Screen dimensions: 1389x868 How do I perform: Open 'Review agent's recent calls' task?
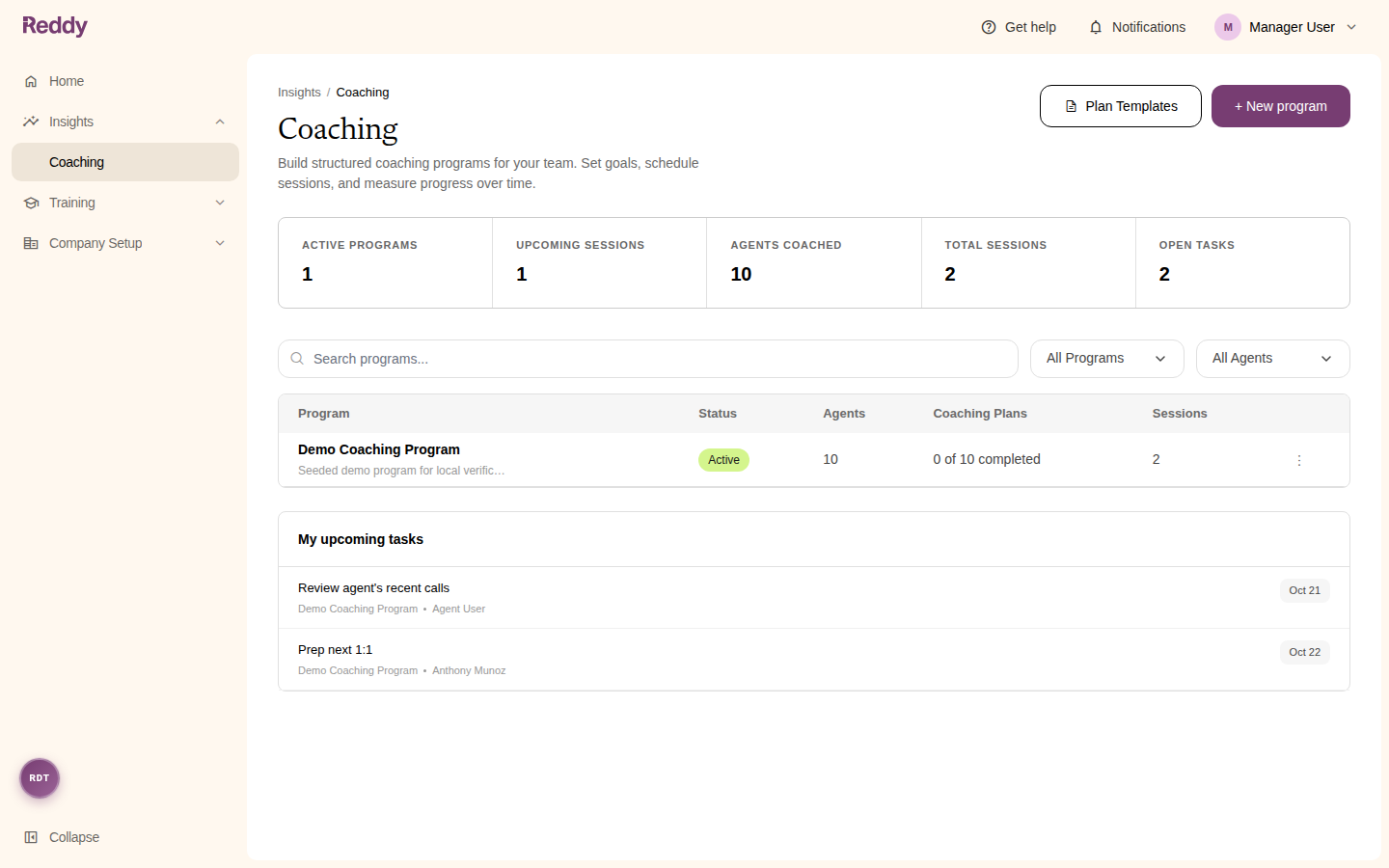coord(814,598)
